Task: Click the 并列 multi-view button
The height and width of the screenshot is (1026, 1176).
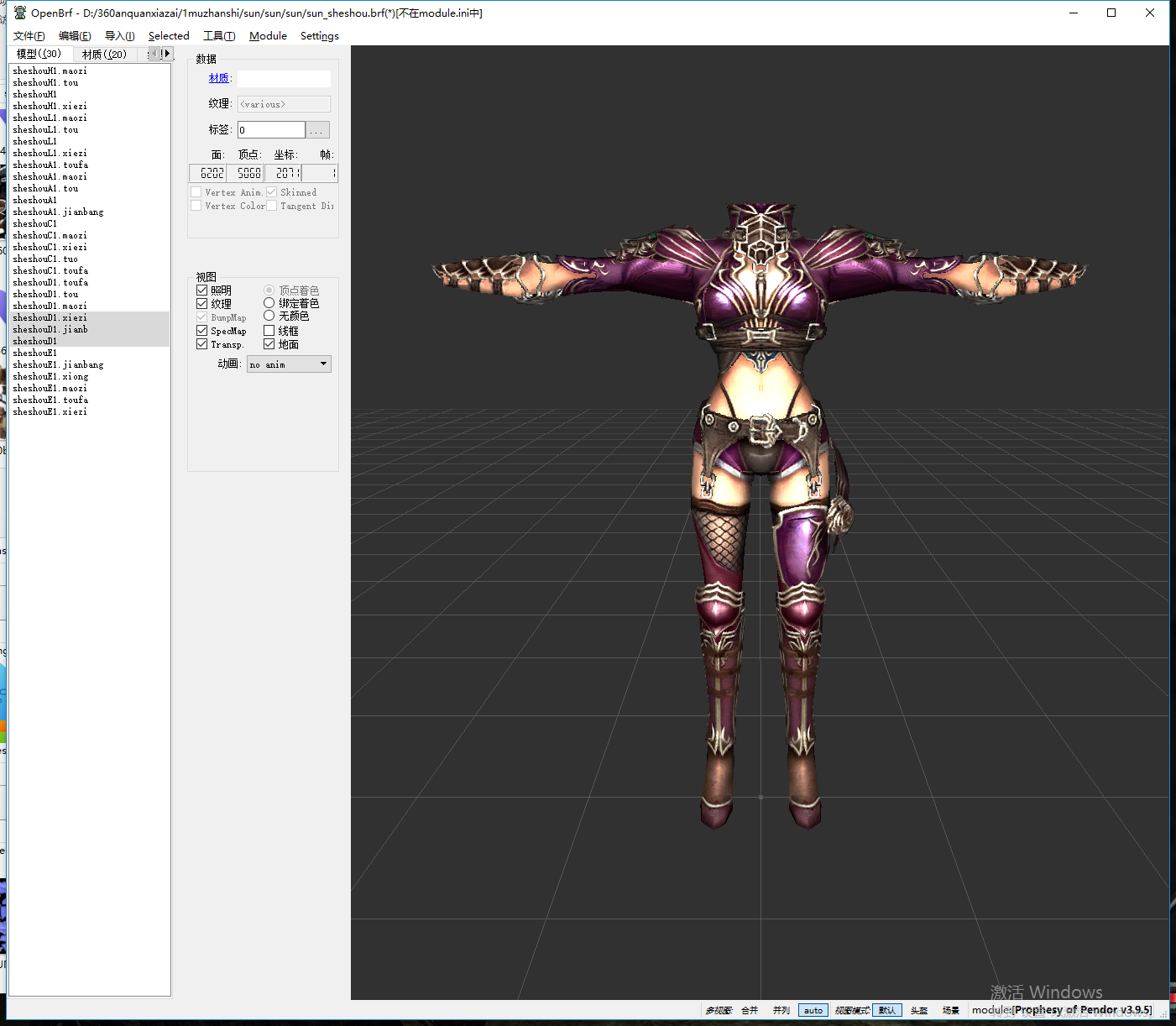Action: click(781, 1010)
